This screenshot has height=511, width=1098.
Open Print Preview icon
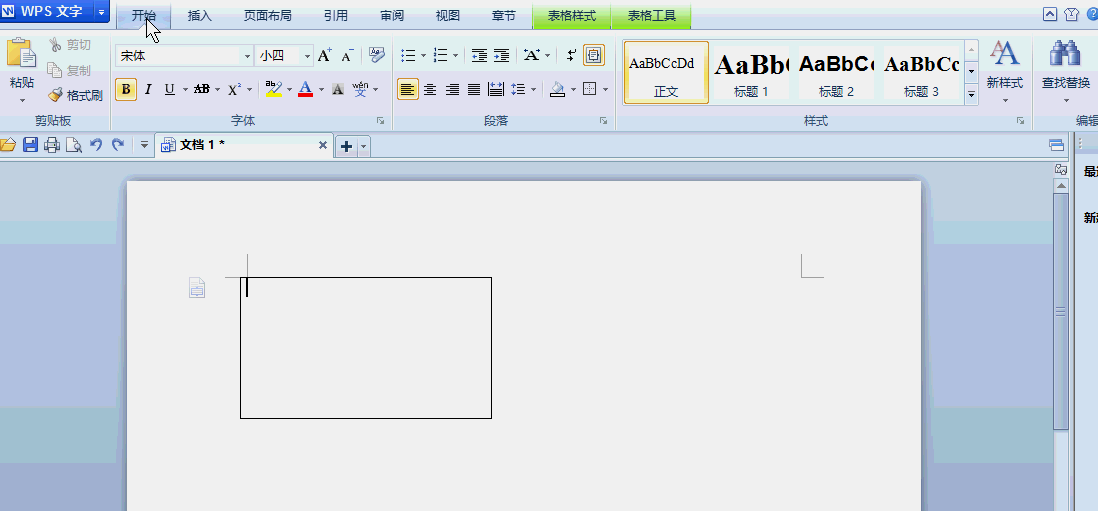pyautogui.click(x=74, y=145)
